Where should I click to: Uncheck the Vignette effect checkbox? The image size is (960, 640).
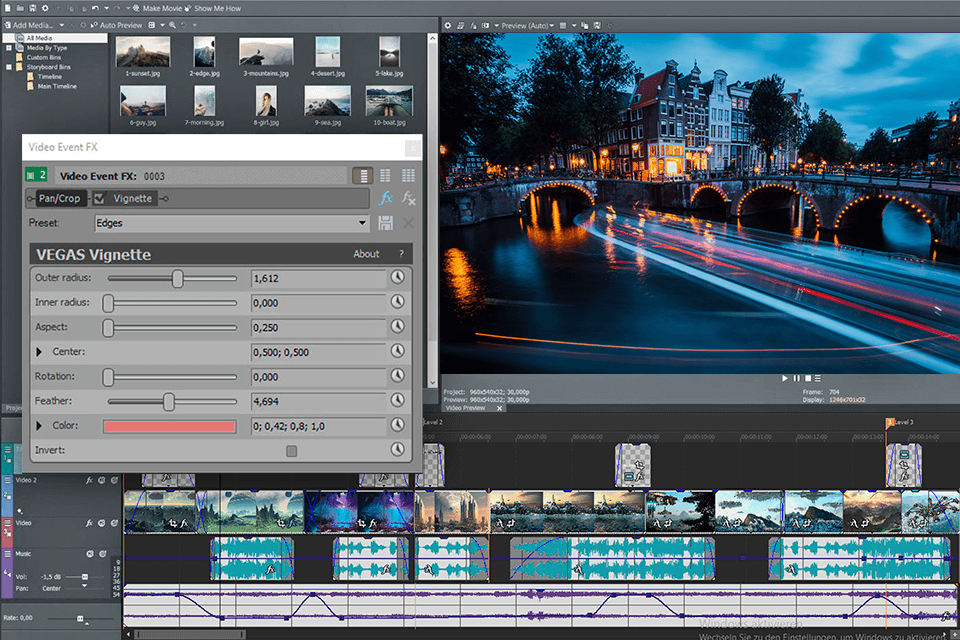pyautogui.click(x=100, y=198)
